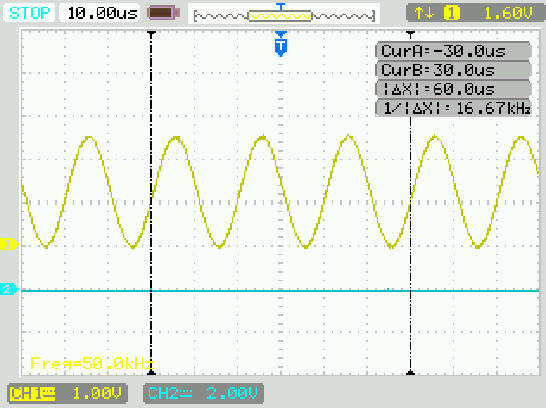The height and width of the screenshot is (408, 546).
Task: Click the CurA -30.0us readout
Action: click(453, 51)
